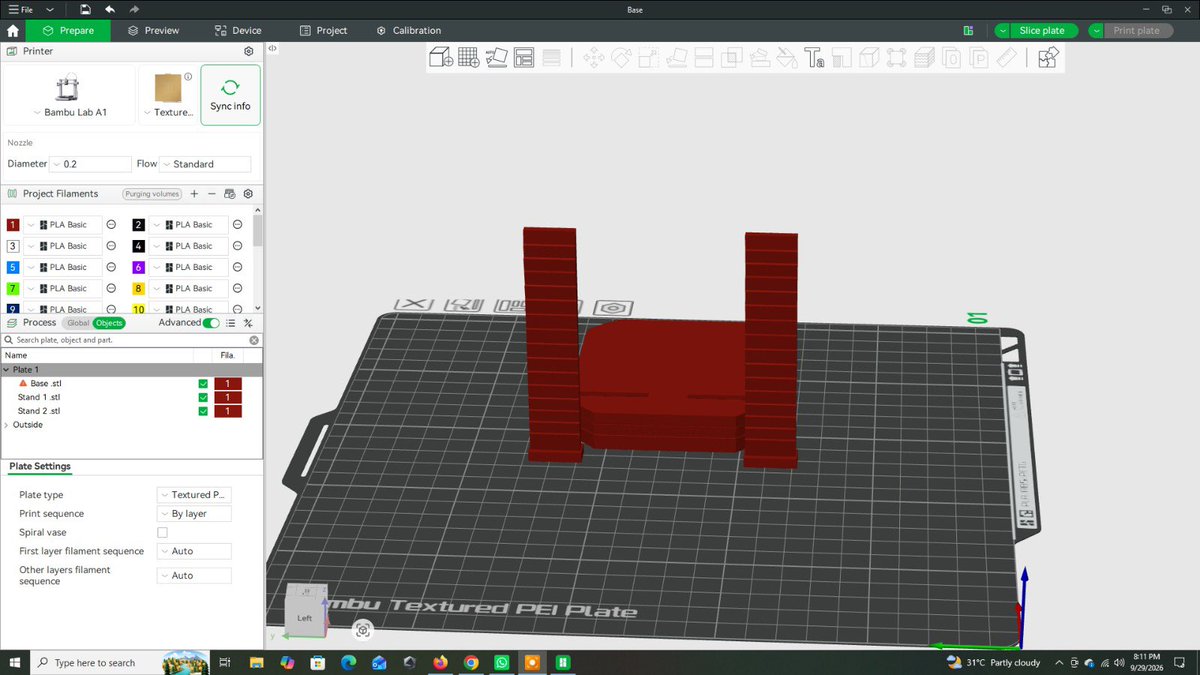Viewport: 1200px width, 675px height.
Task: Open Printer settings gear icon
Action: (x=248, y=51)
